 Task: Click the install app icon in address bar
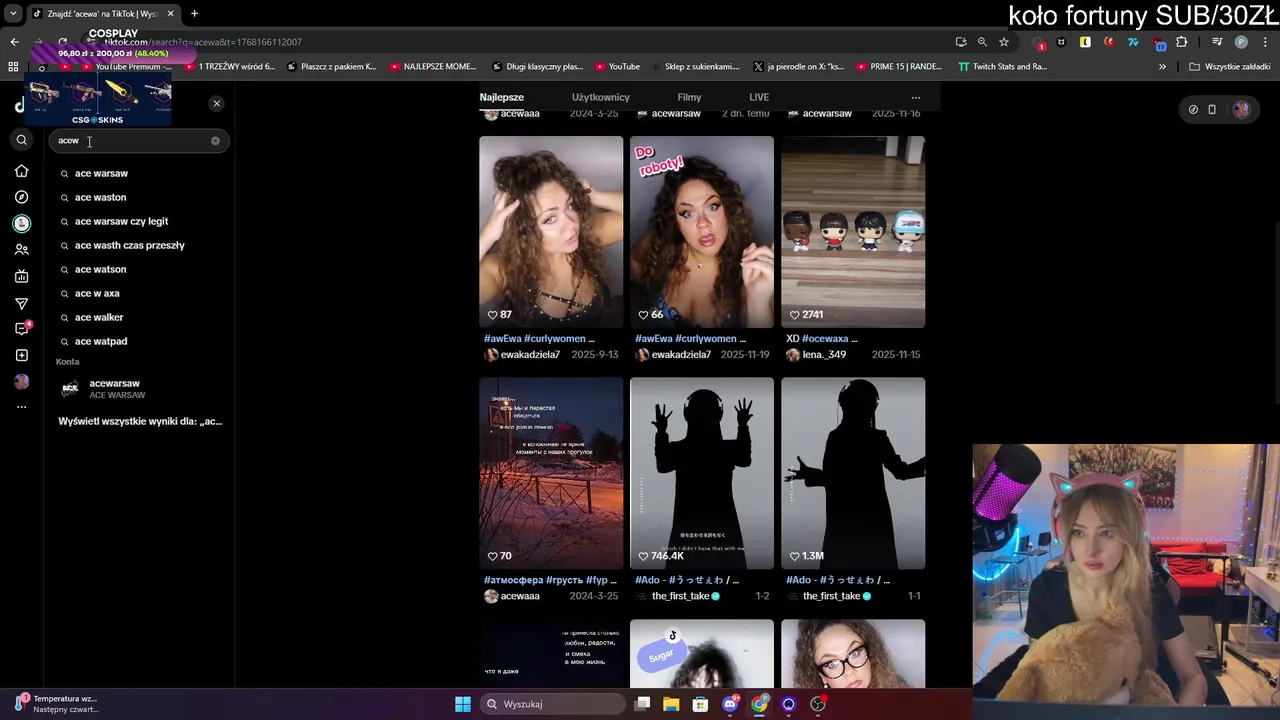click(961, 42)
